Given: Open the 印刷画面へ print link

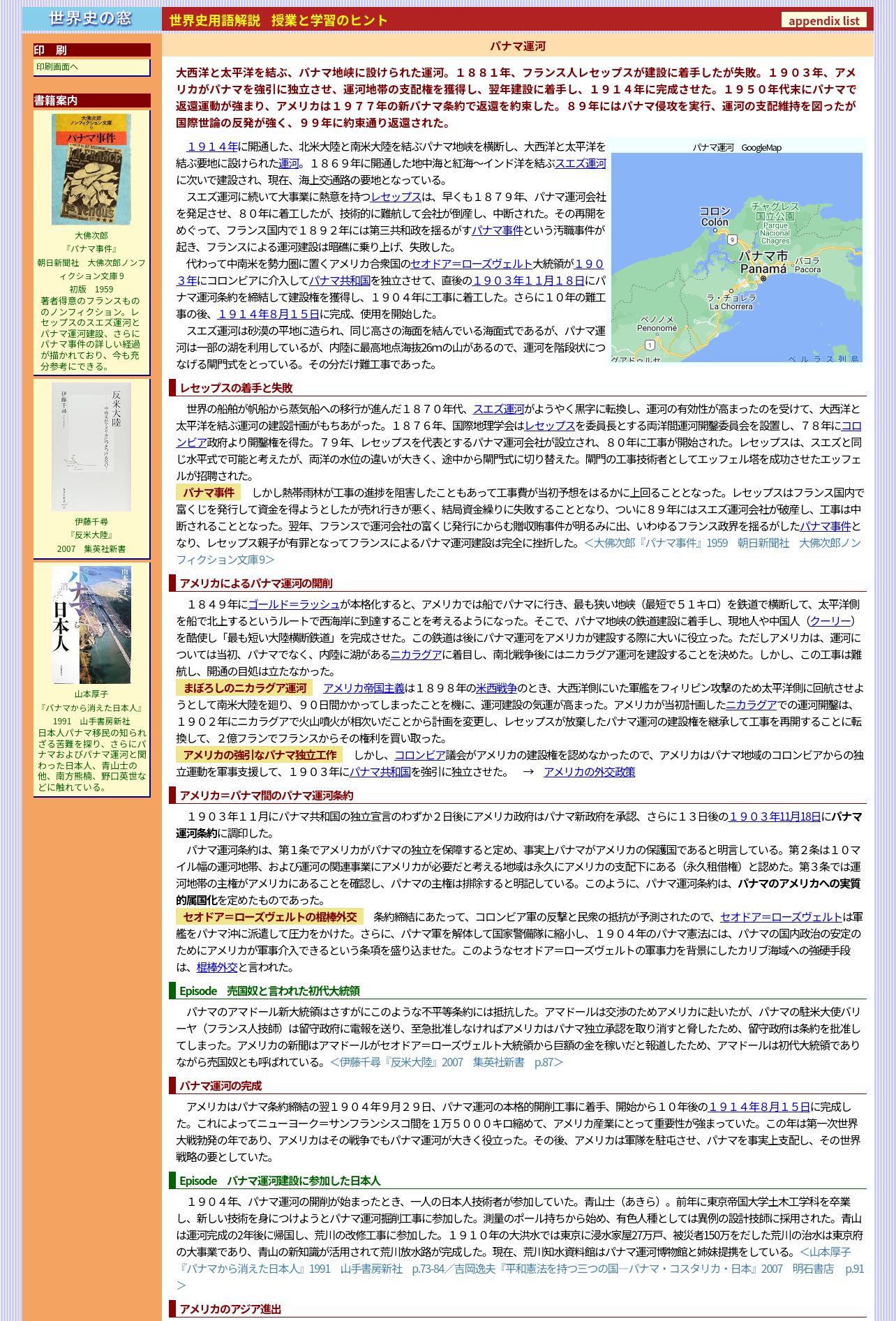Looking at the screenshot, I should (57, 67).
